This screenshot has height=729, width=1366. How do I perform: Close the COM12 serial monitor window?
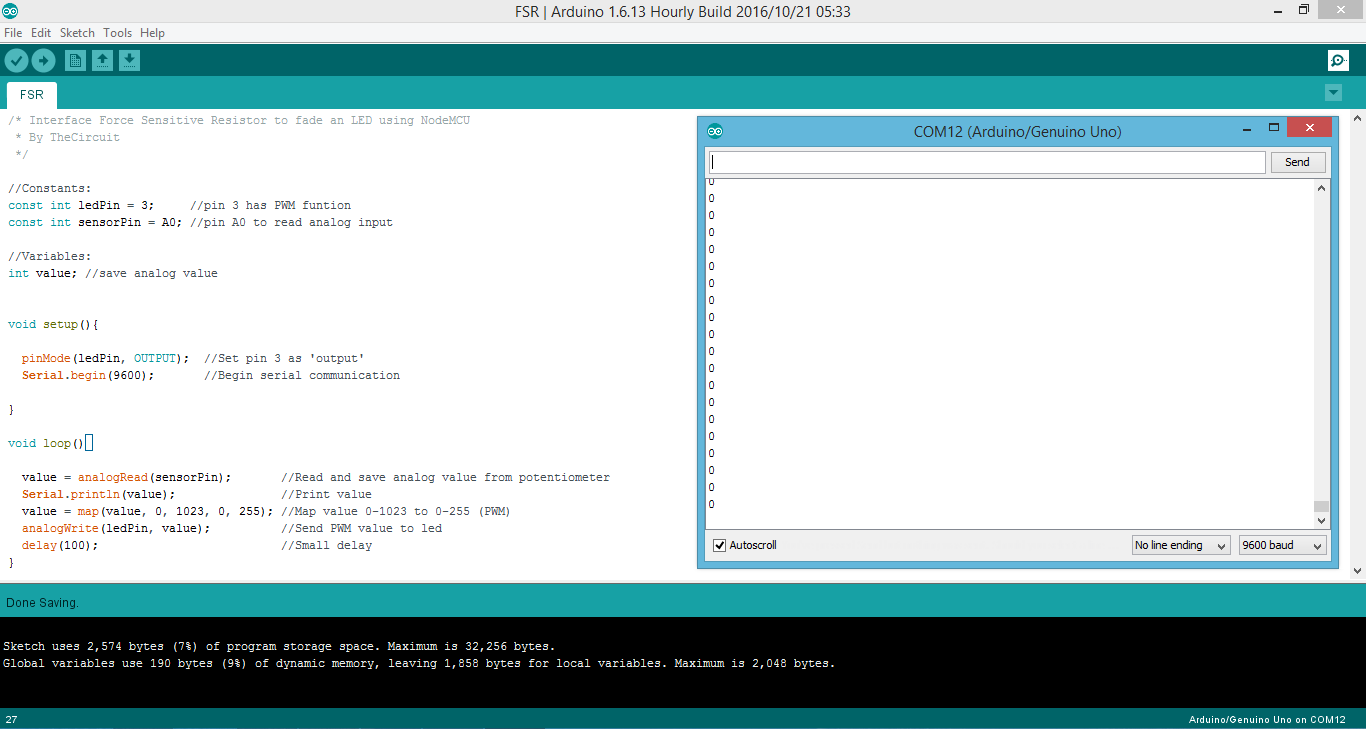[x=1309, y=128]
